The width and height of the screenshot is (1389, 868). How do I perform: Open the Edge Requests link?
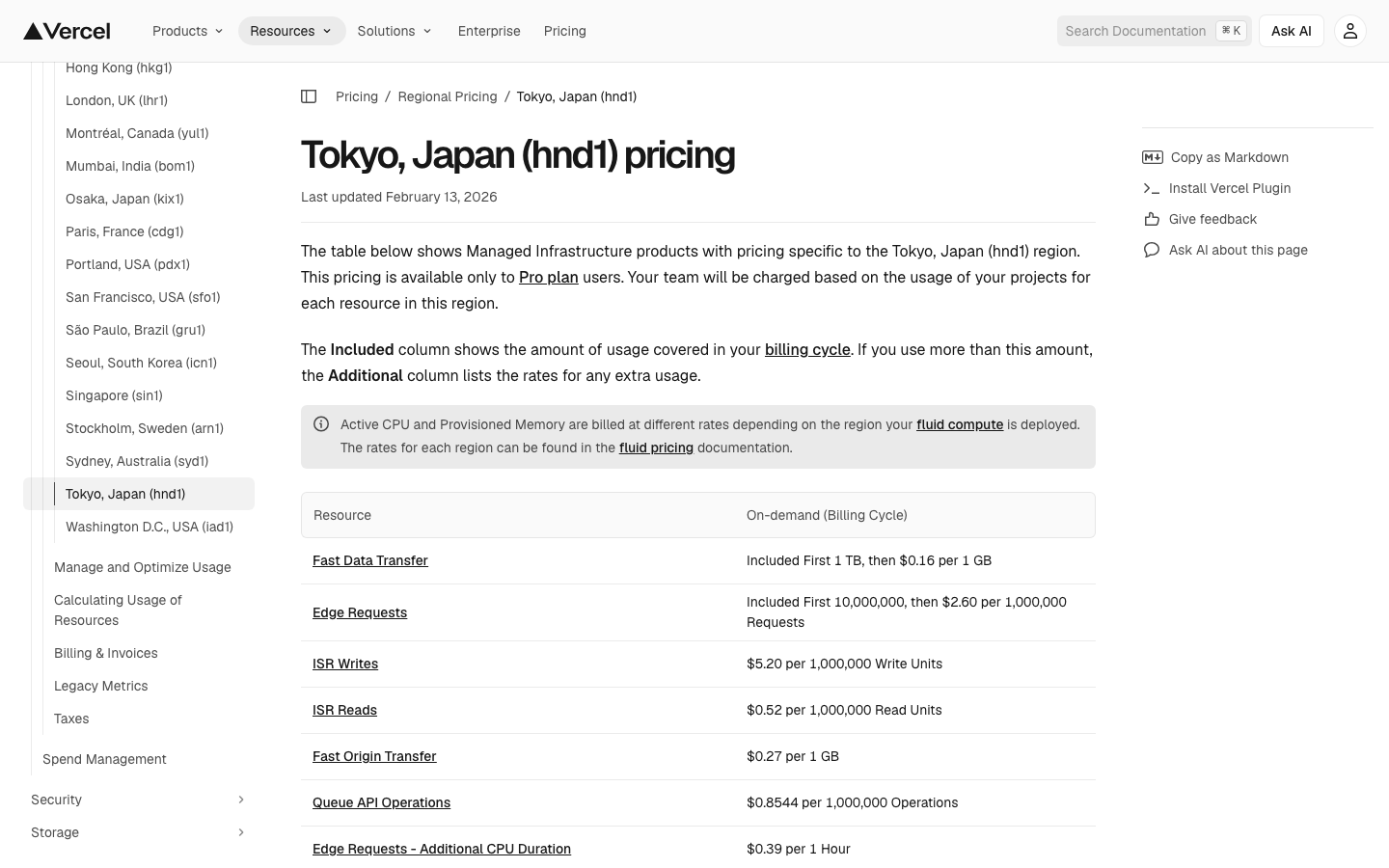360,612
